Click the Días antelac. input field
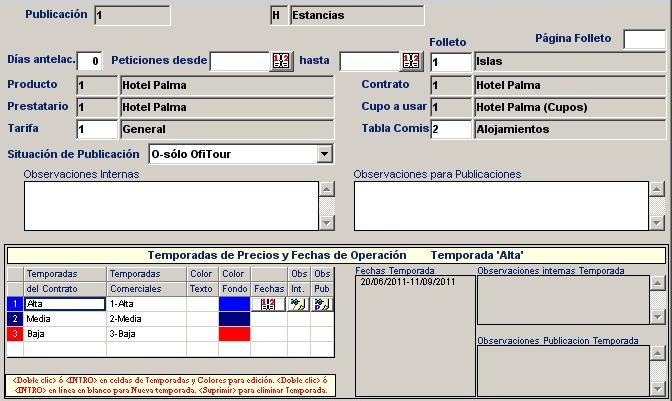The image size is (672, 401). (89, 61)
